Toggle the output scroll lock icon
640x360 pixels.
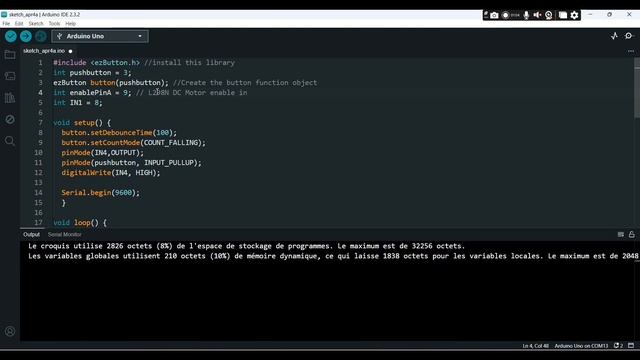(x=631, y=234)
